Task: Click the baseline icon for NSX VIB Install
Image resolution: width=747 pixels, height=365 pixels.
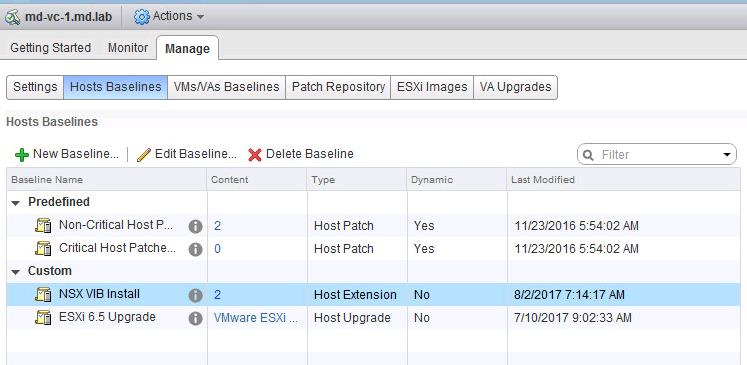Action: tap(43, 295)
